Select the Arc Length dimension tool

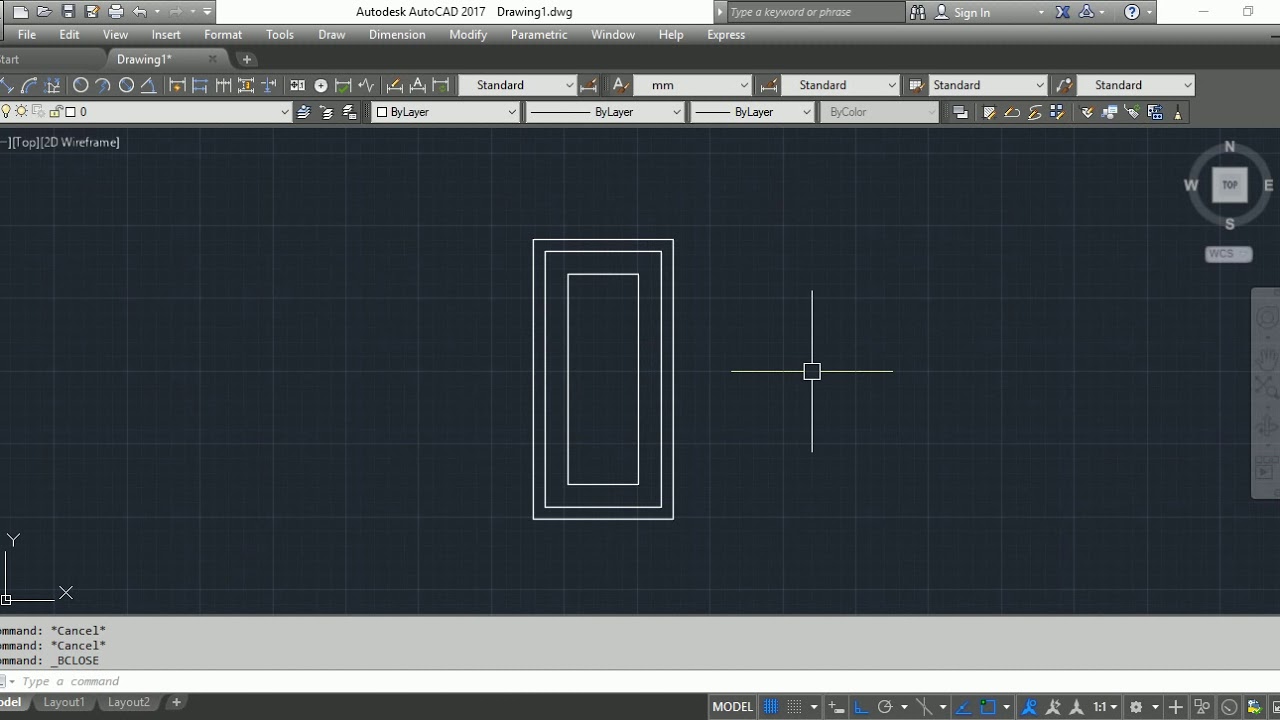coord(29,85)
